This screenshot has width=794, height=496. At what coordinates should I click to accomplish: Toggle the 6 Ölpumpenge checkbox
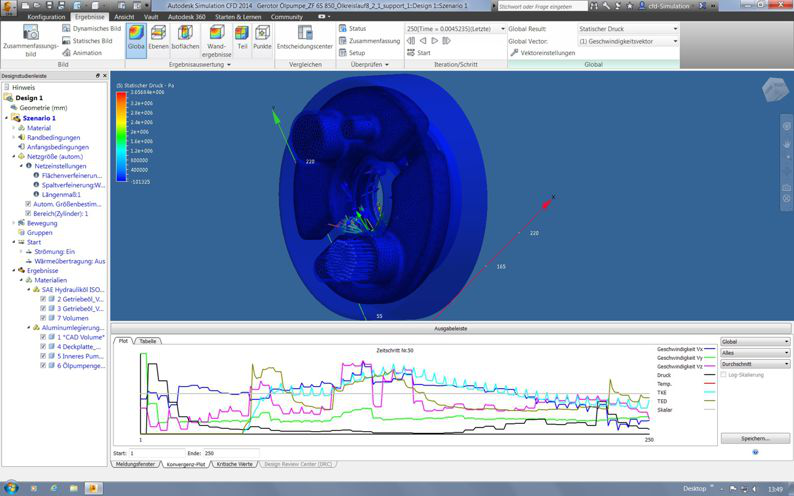[43, 365]
